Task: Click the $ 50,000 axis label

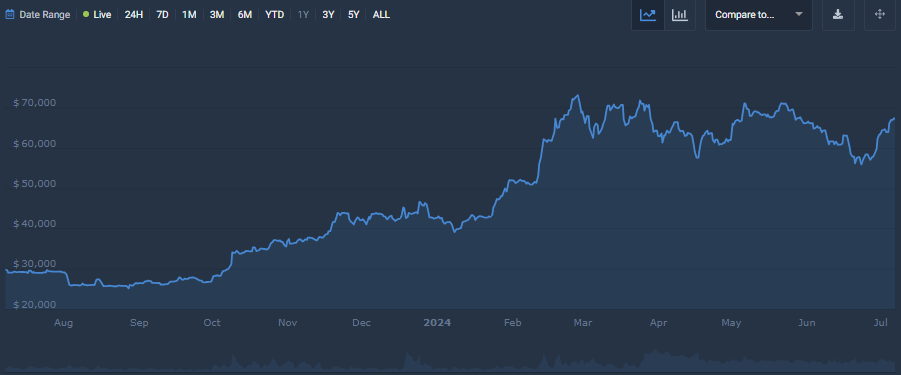Action: (35, 184)
